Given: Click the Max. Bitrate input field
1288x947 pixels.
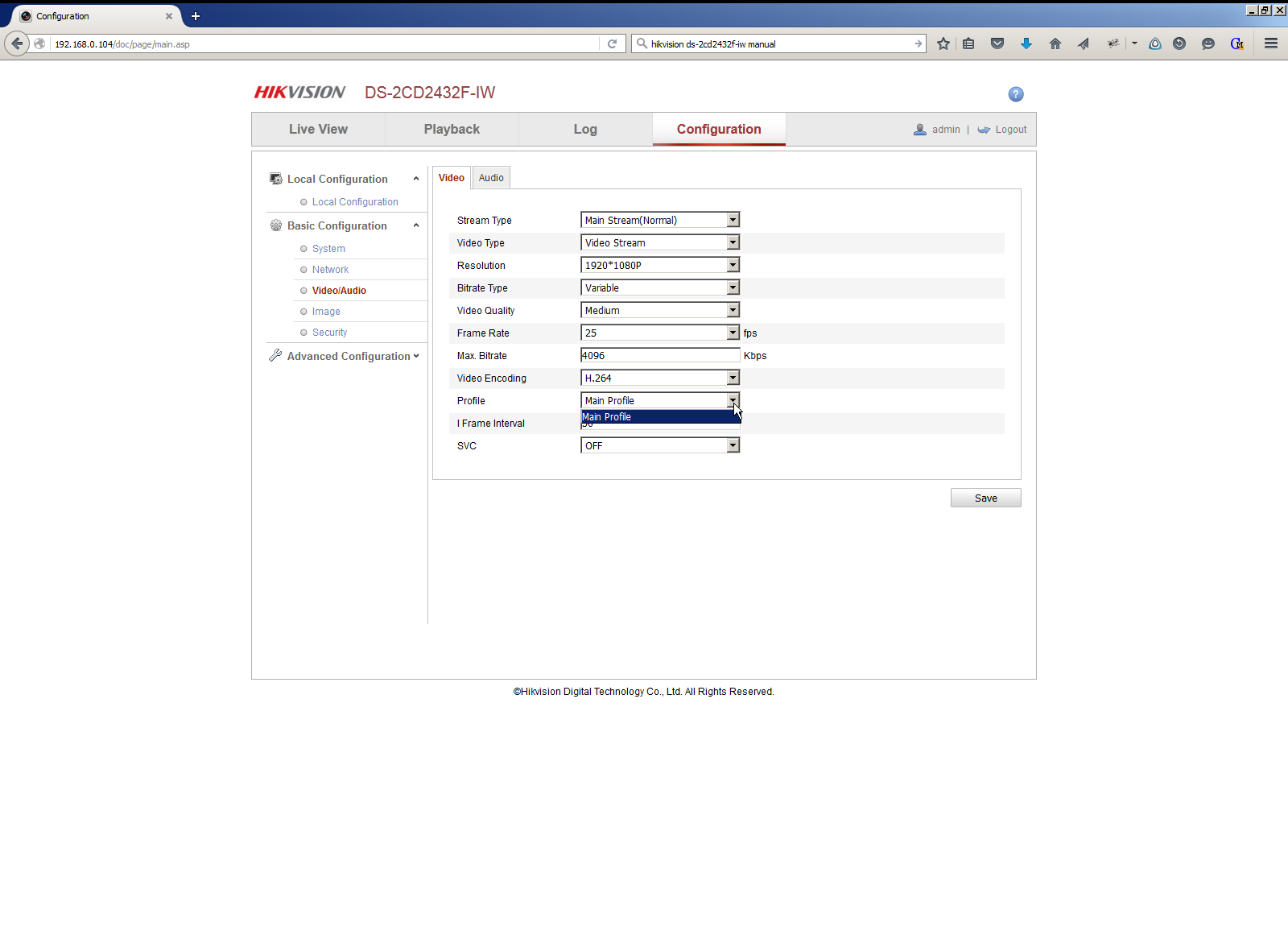Looking at the screenshot, I should point(660,355).
